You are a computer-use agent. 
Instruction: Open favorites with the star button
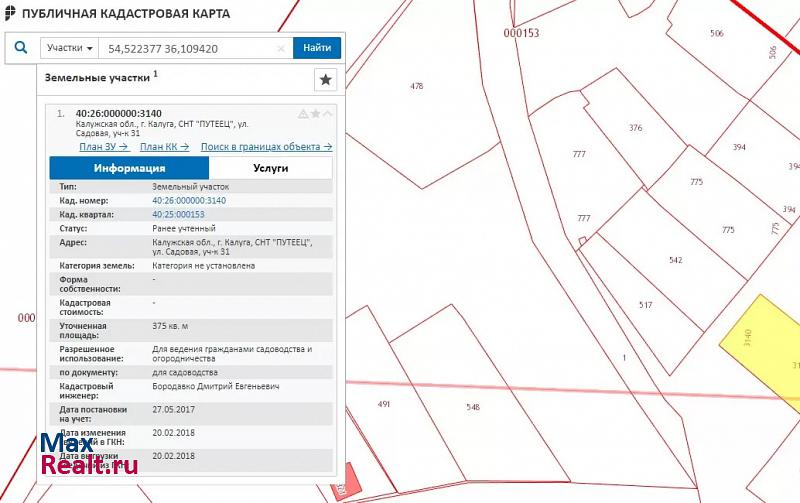pyautogui.click(x=324, y=80)
